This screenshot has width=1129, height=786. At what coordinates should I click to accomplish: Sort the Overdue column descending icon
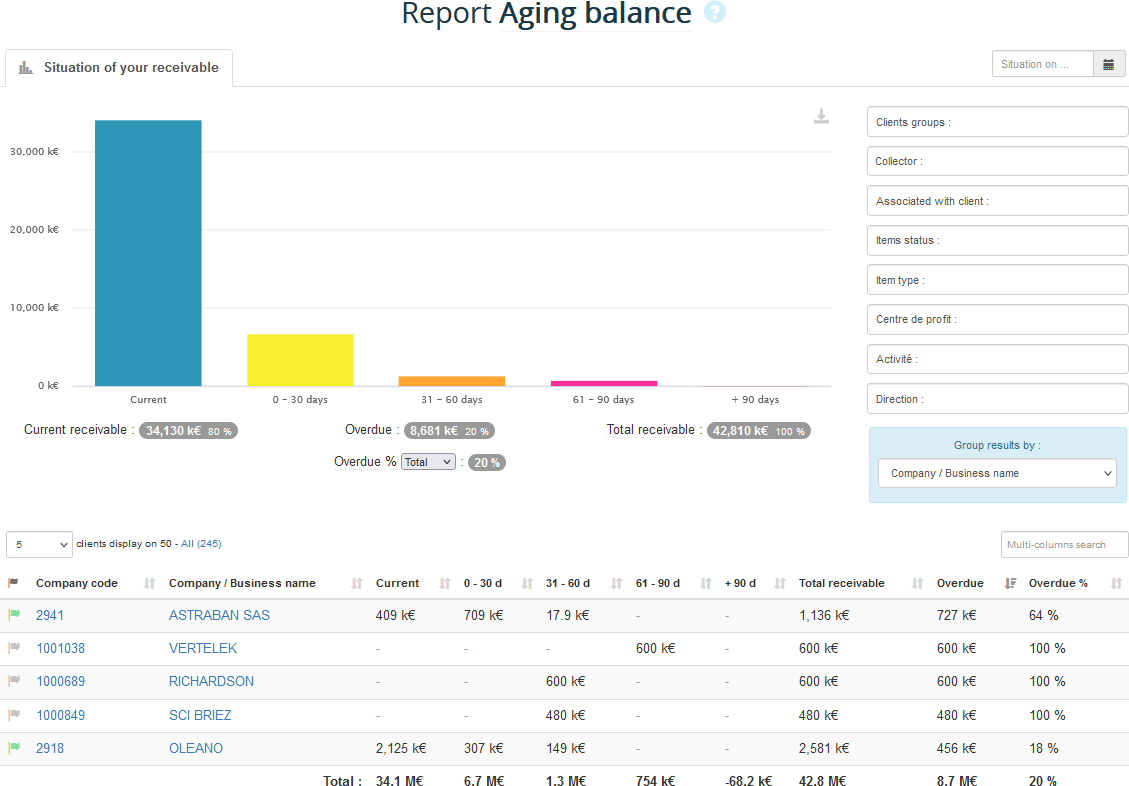pyautogui.click(x=1010, y=583)
